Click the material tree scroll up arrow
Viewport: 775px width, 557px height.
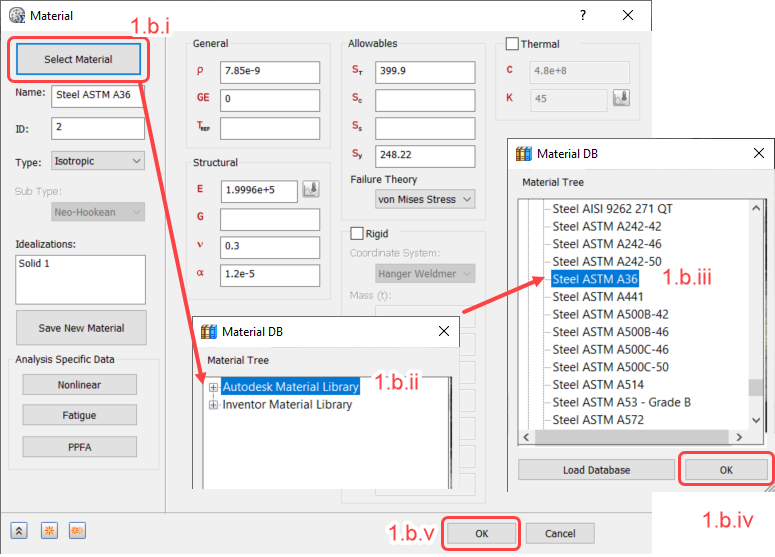[x=756, y=208]
